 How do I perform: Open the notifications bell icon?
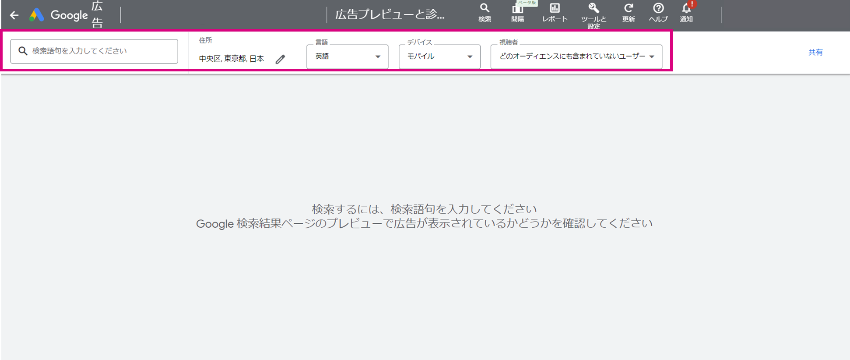pyautogui.click(x=687, y=8)
